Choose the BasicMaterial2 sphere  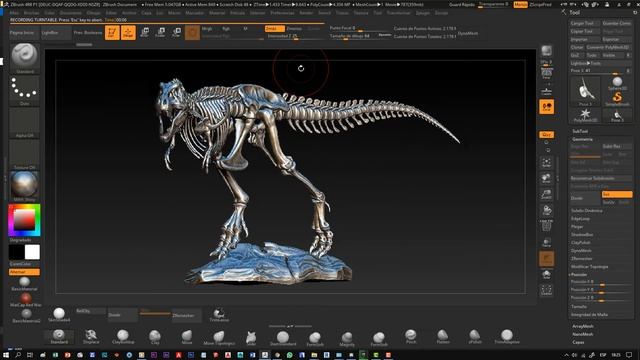[x=26, y=316]
